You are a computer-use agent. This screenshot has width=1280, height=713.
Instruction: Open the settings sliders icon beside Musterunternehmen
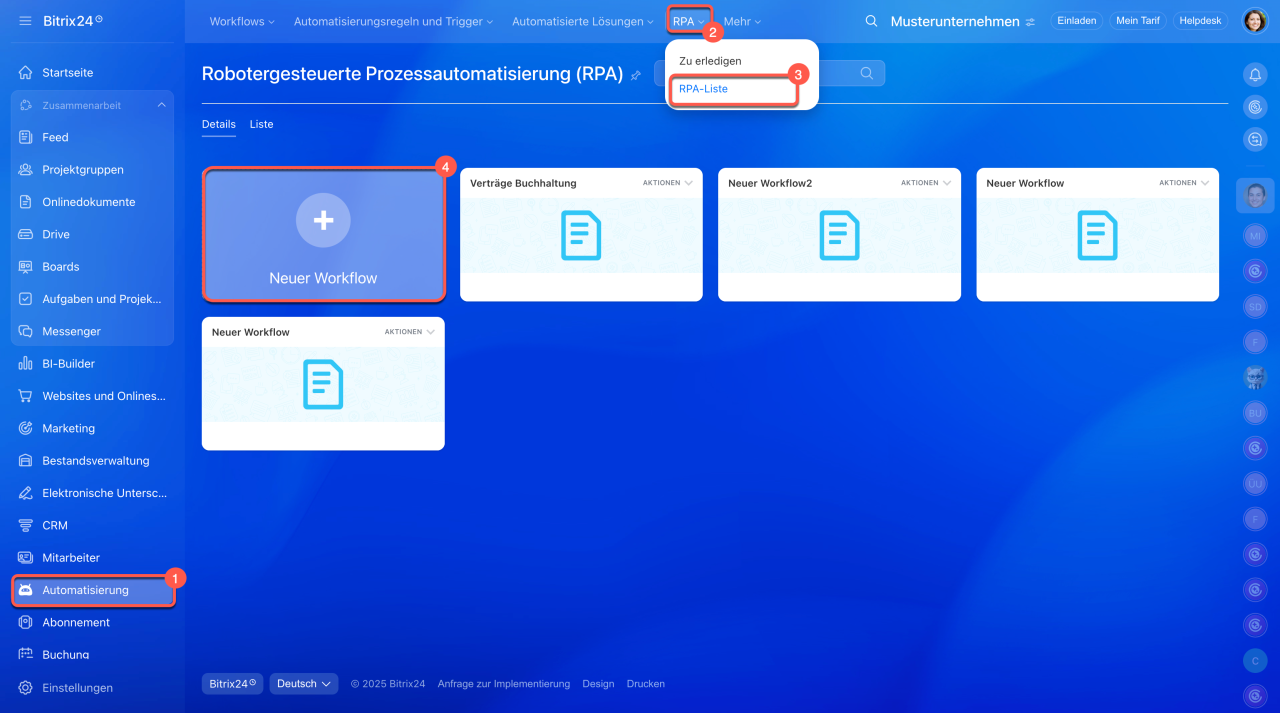coord(1030,21)
